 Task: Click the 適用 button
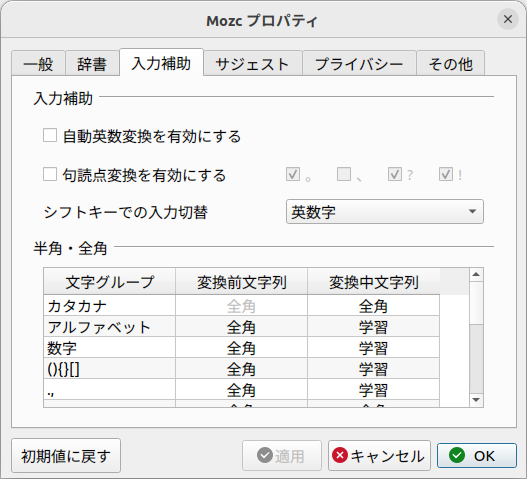coord(282,455)
